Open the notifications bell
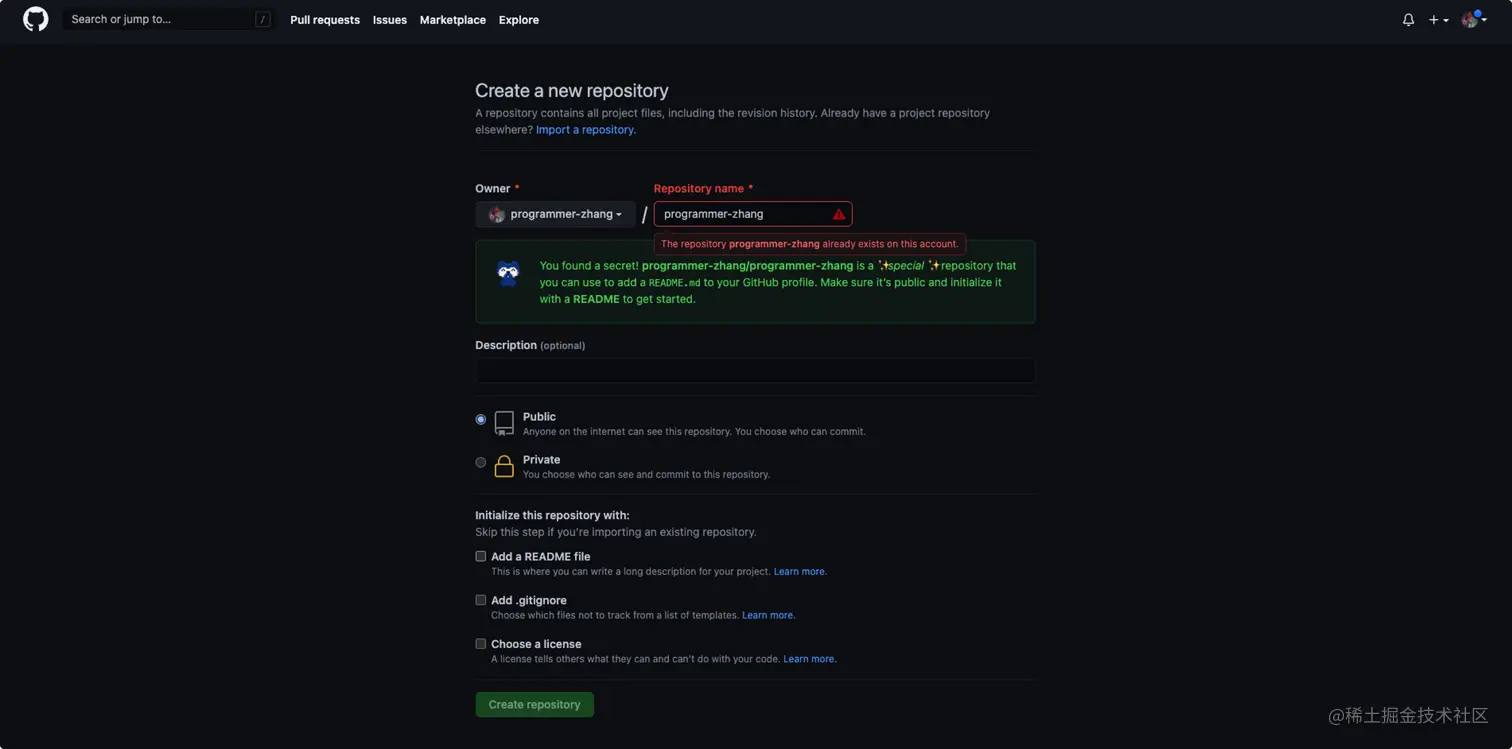Viewport: 1512px width, 749px height. coord(1408,20)
